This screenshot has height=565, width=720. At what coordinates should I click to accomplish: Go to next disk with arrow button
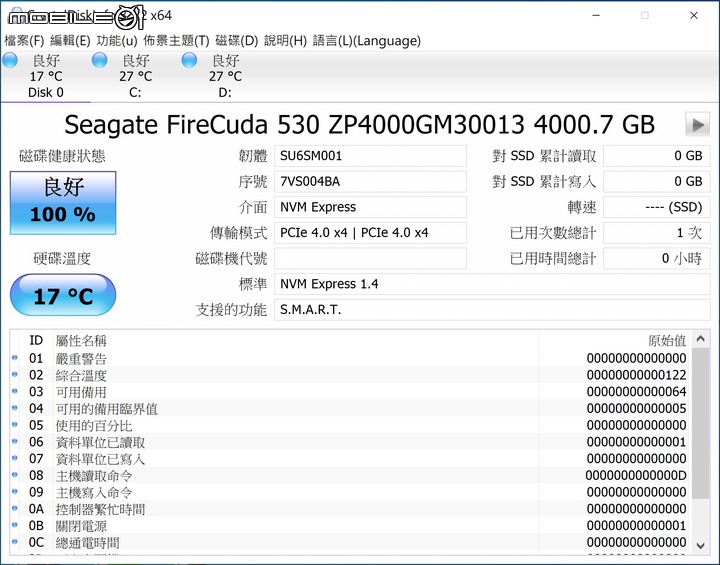pyautogui.click(x=697, y=124)
